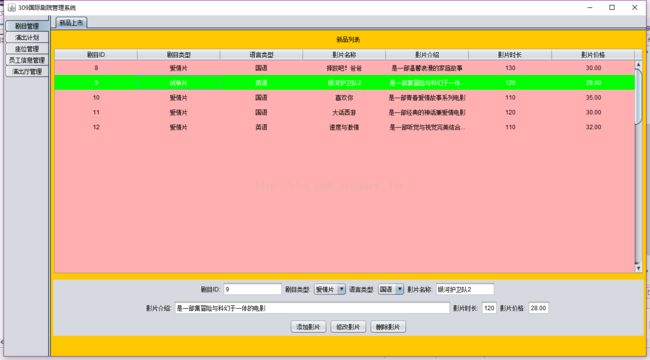This screenshot has height=360, width=650.
Task: Open the 演出计划 sidebar section
Action: click(x=27, y=37)
